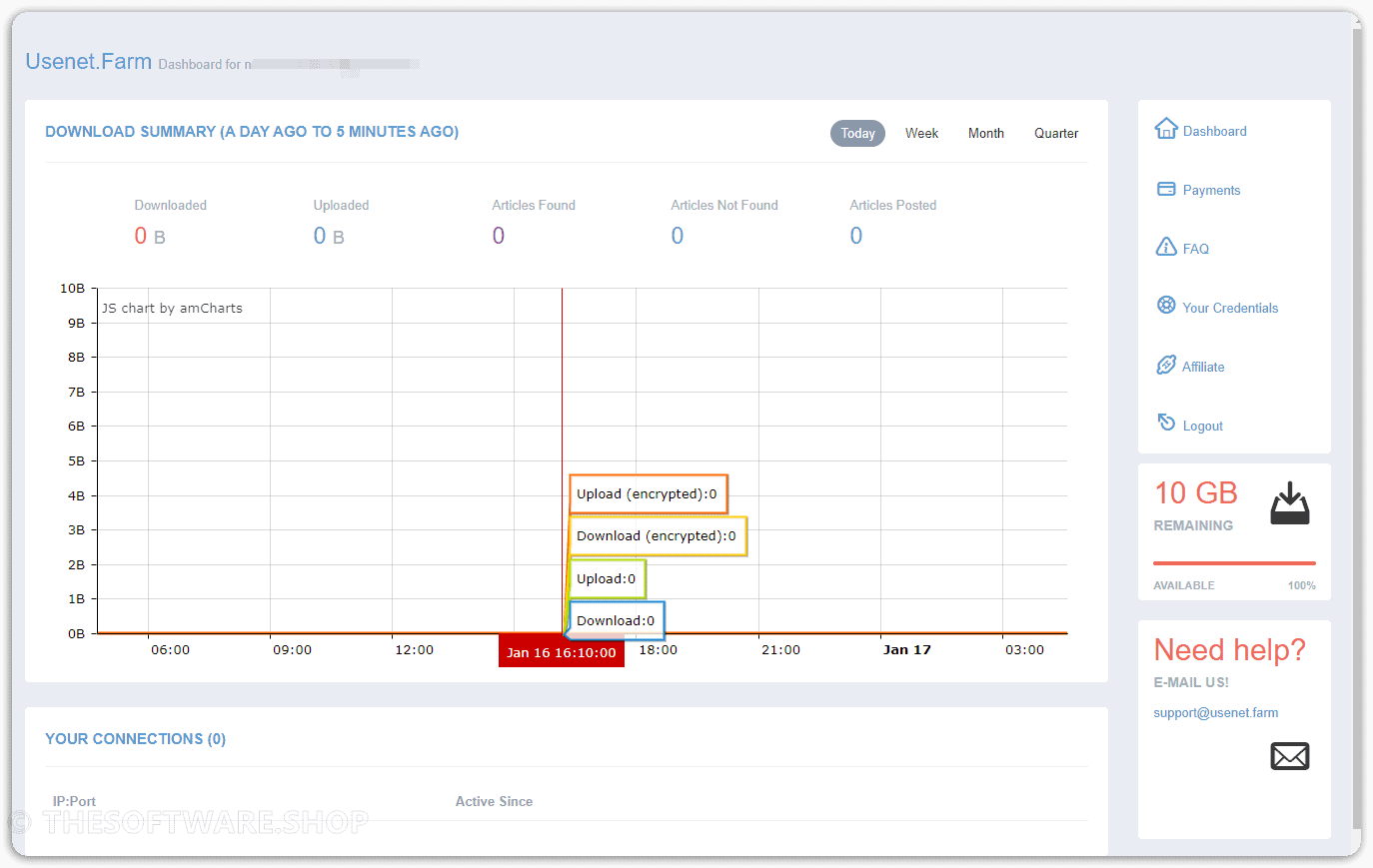
Task: Select the Logout link
Action: pos(1203,426)
